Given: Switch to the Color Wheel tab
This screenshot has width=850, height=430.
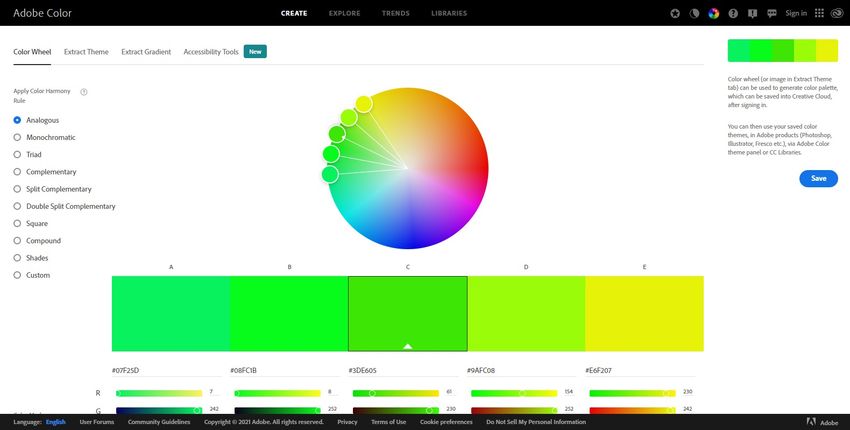Looking at the screenshot, I should pyautogui.click(x=32, y=52).
